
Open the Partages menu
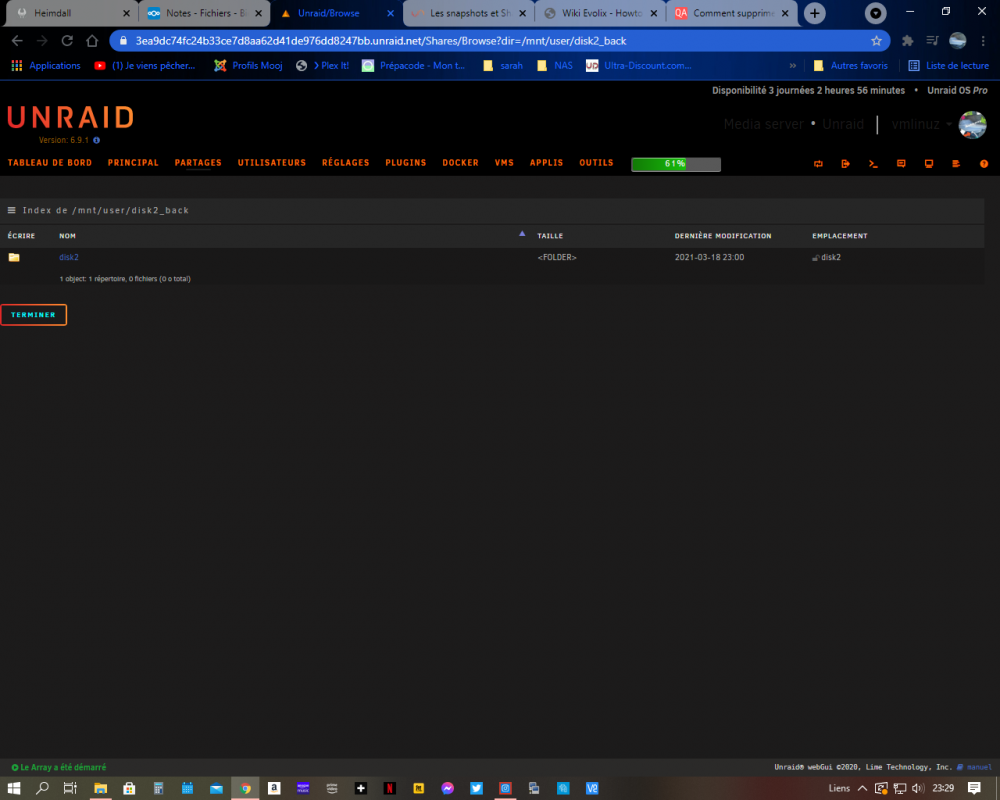tap(198, 163)
